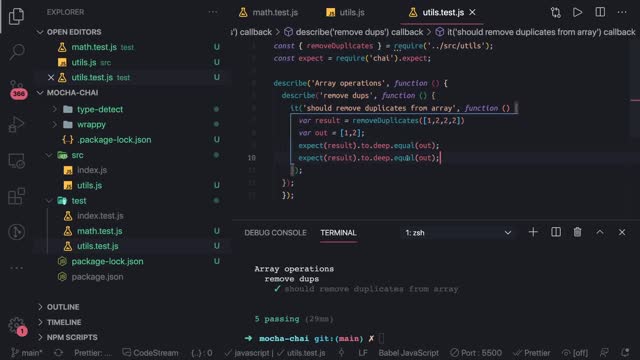
Task: Change language mode Babel JavaScript
Action: point(408,353)
